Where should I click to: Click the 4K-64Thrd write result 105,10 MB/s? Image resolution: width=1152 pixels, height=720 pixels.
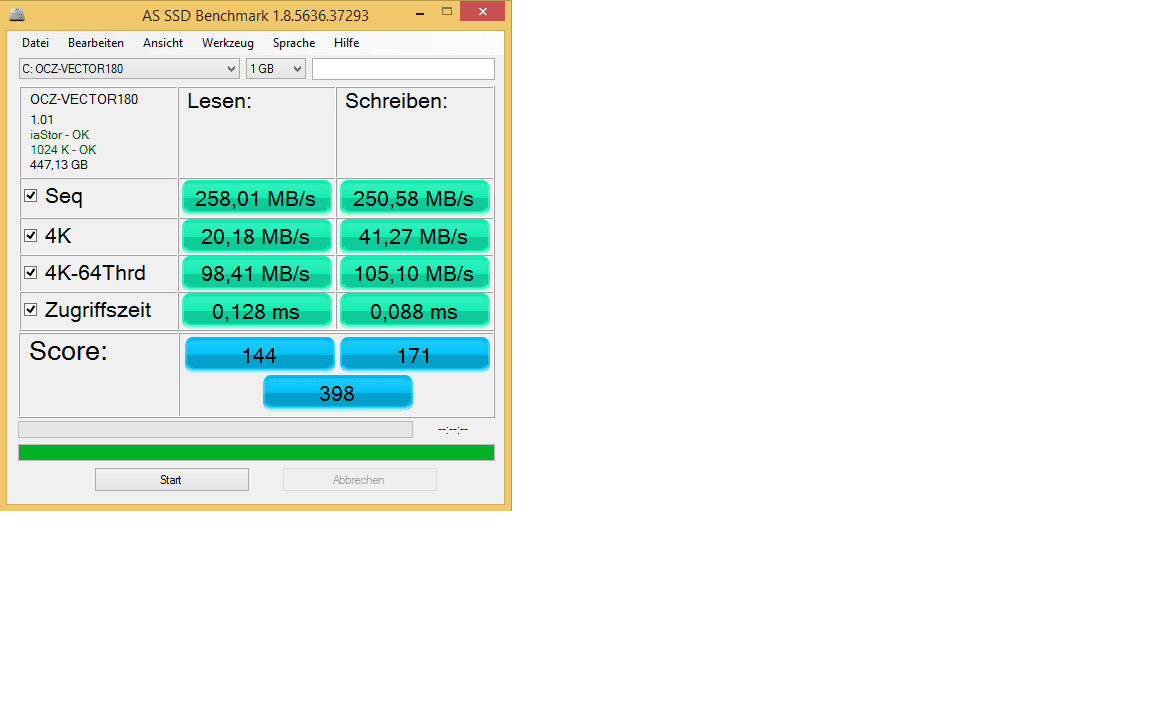(414, 273)
